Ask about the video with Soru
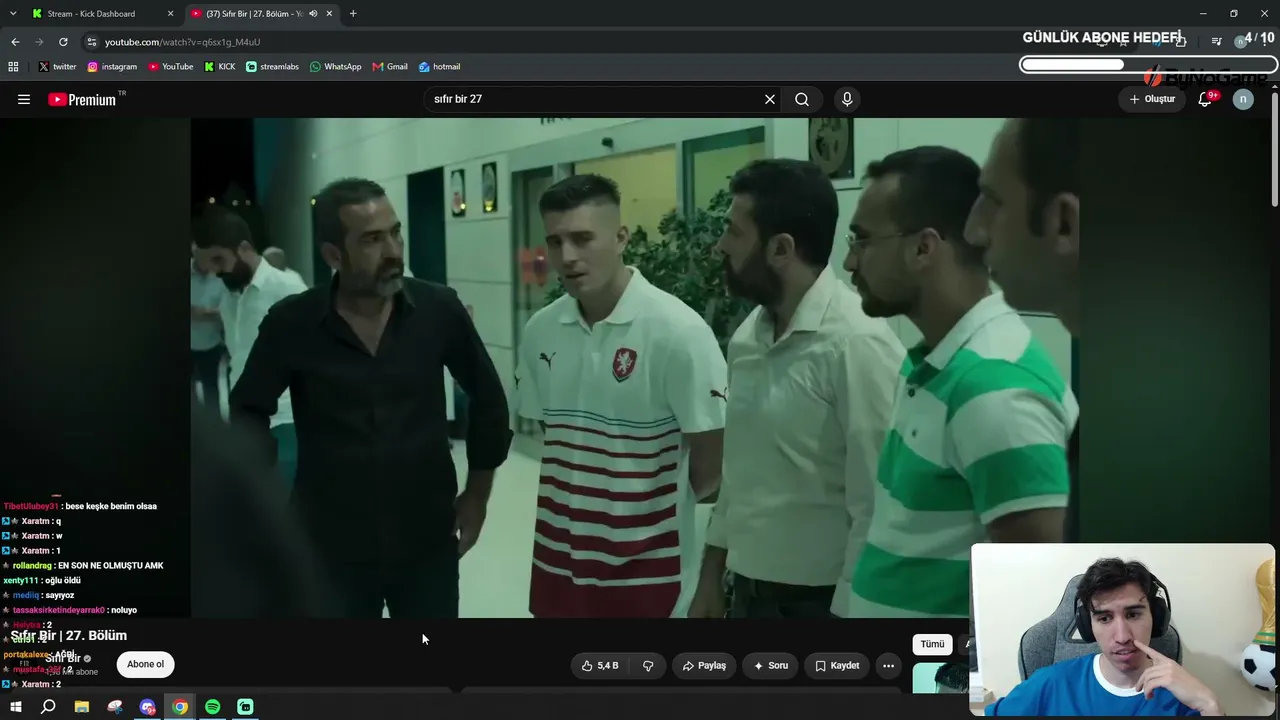Screen dimensions: 1280x720 point(770,666)
